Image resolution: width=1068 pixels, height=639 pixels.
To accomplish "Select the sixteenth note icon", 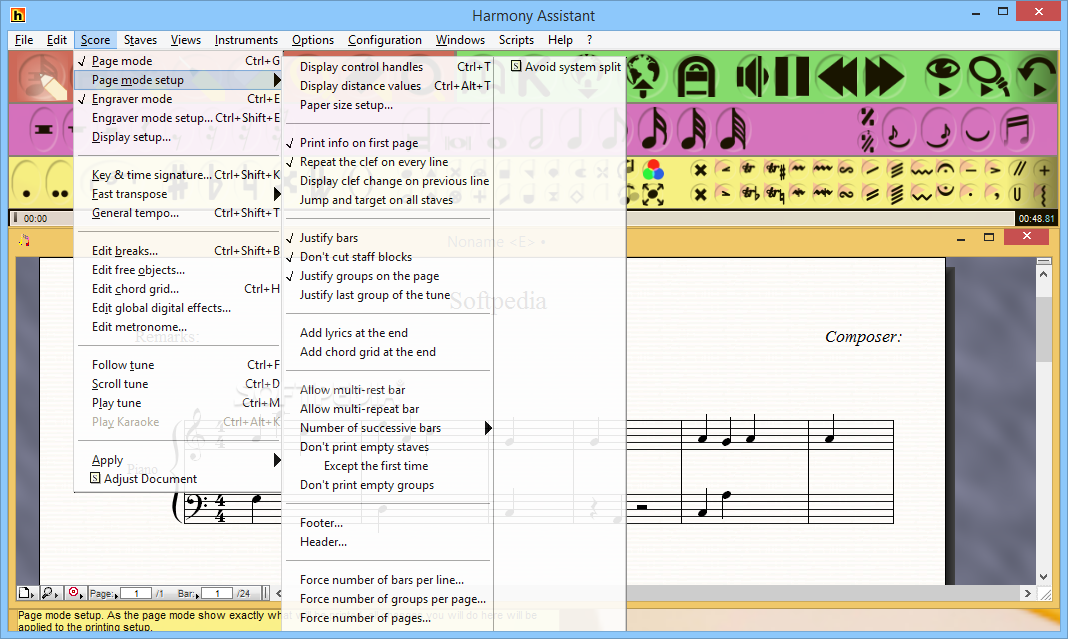I will [x=655, y=128].
